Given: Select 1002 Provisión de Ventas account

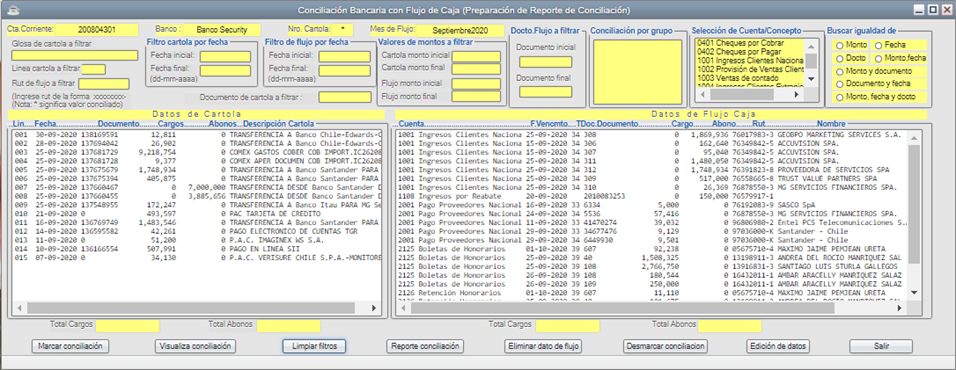Looking at the screenshot, I should [x=749, y=69].
